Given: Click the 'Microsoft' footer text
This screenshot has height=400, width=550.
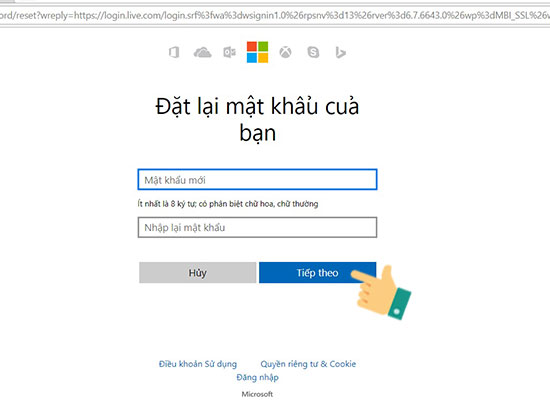Looking at the screenshot, I should [x=257, y=394].
